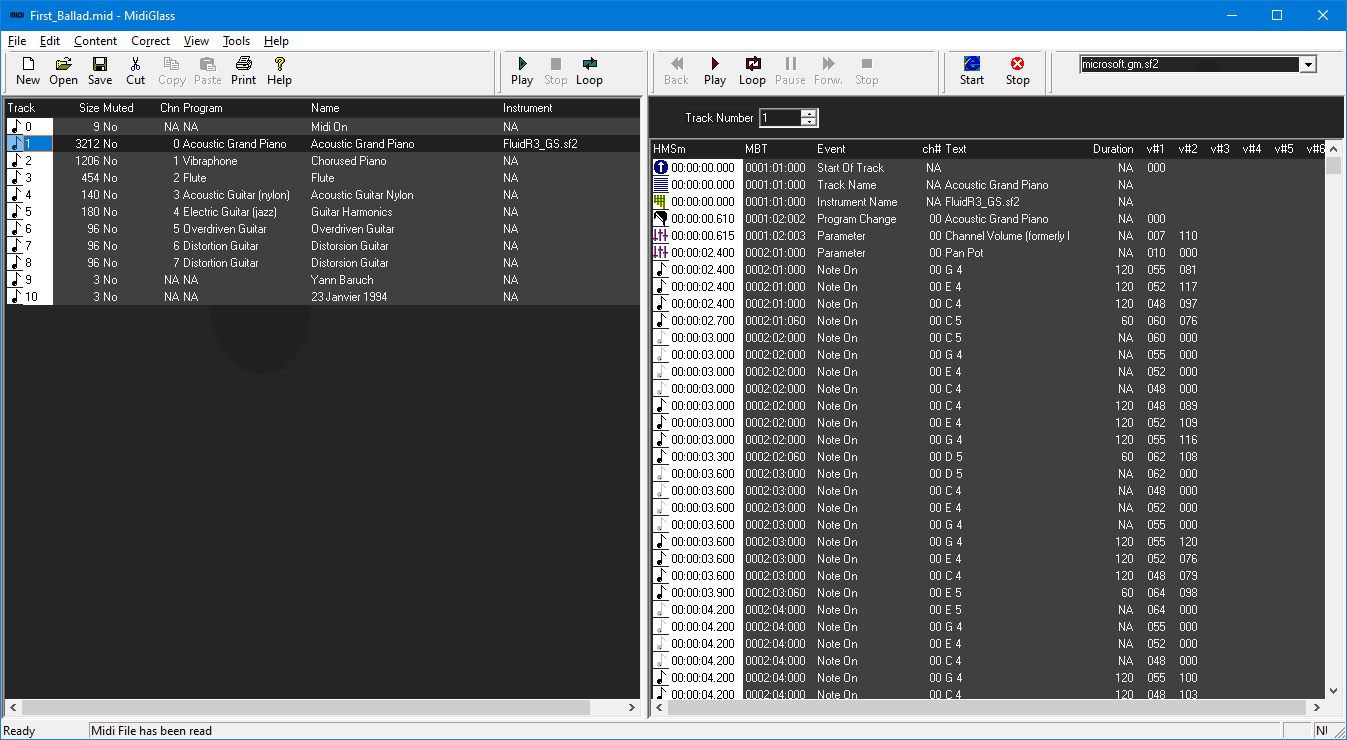Select Note On C 5 at 00:00:02.700
This screenshot has height=740, width=1347.
990,321
